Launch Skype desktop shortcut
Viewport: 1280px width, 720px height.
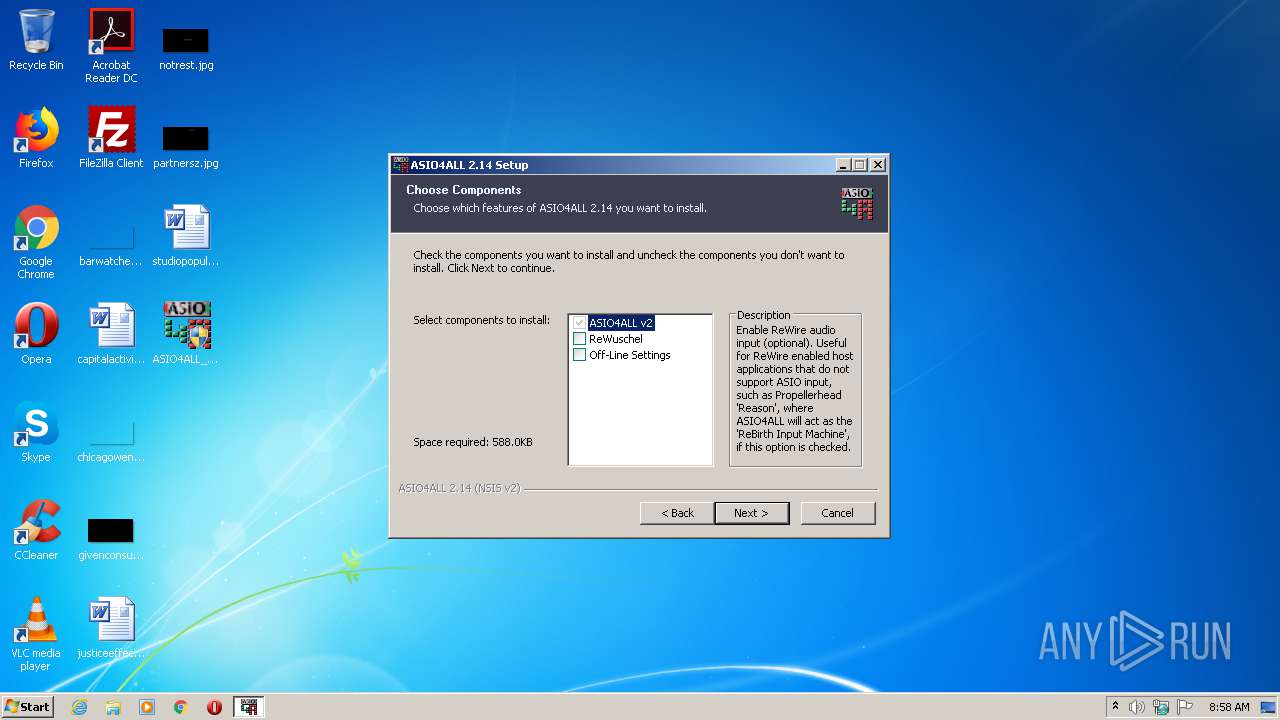click(36, 432)
